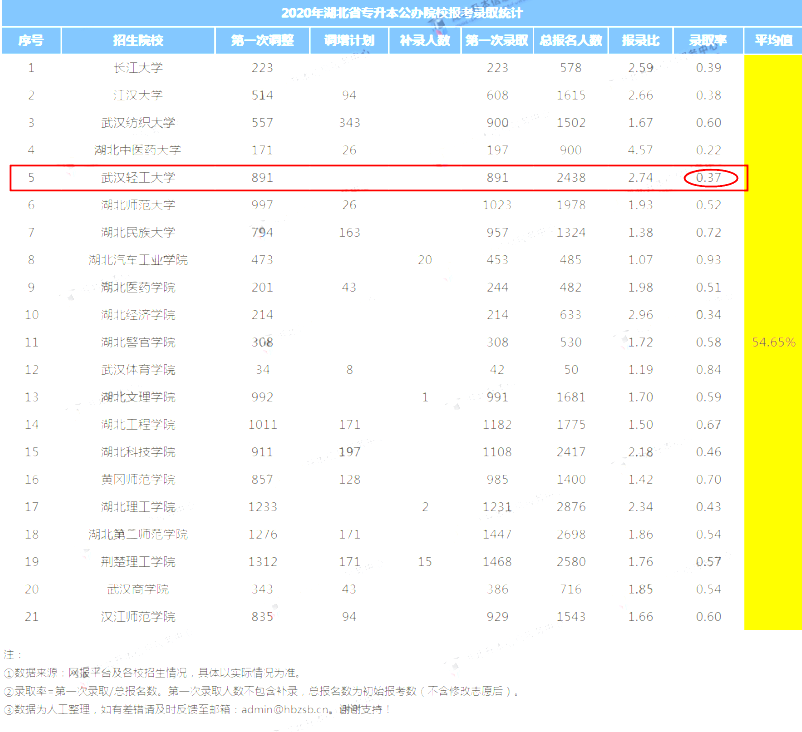Click first admission 991 in 湖北文理学院 row
Viewport: 802px width, 732px height.
click(497, 397)
